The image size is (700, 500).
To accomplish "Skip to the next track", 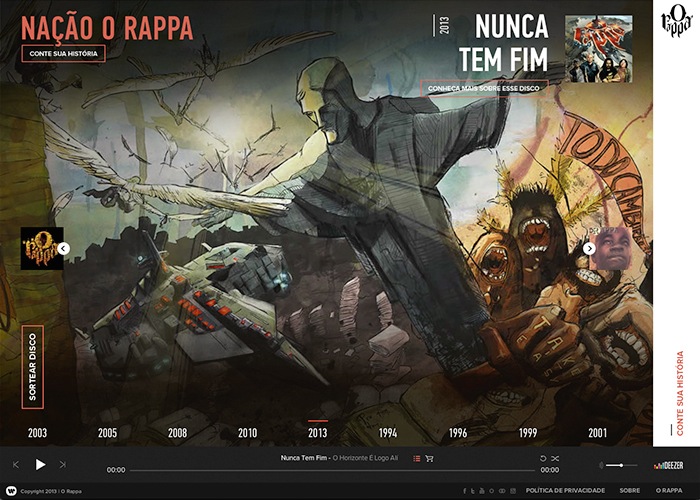I will [63, 465].
